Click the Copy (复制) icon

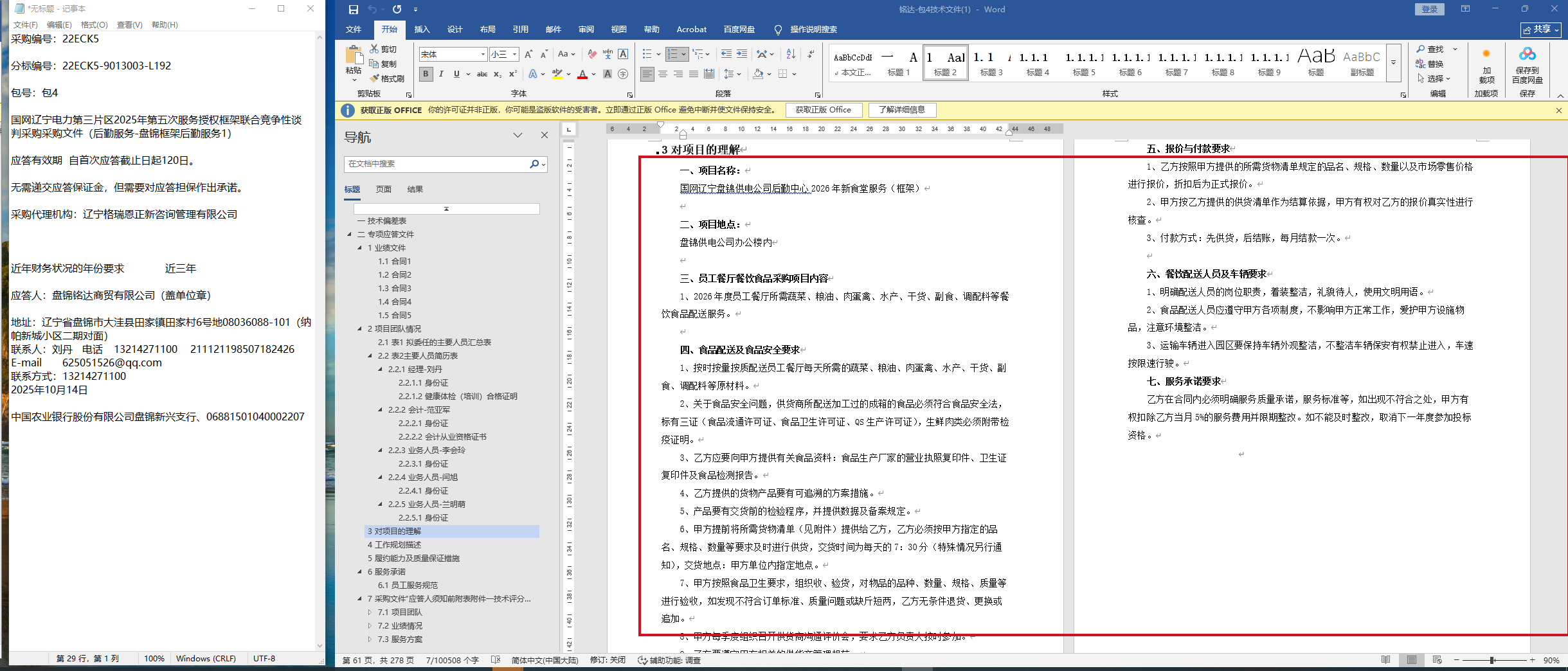(x=374, y=64)
